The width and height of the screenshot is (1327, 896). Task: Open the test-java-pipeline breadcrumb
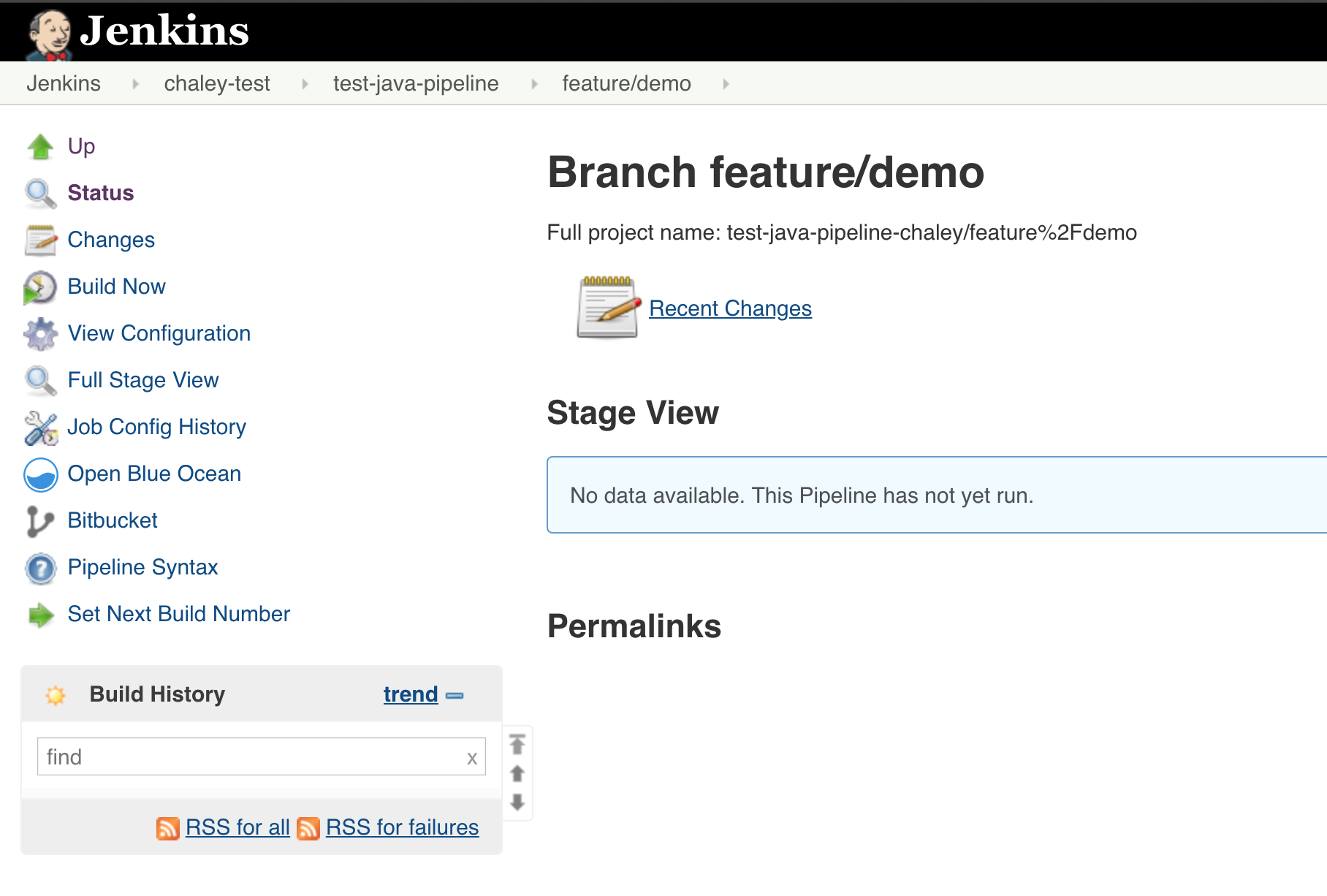[416, 83]
